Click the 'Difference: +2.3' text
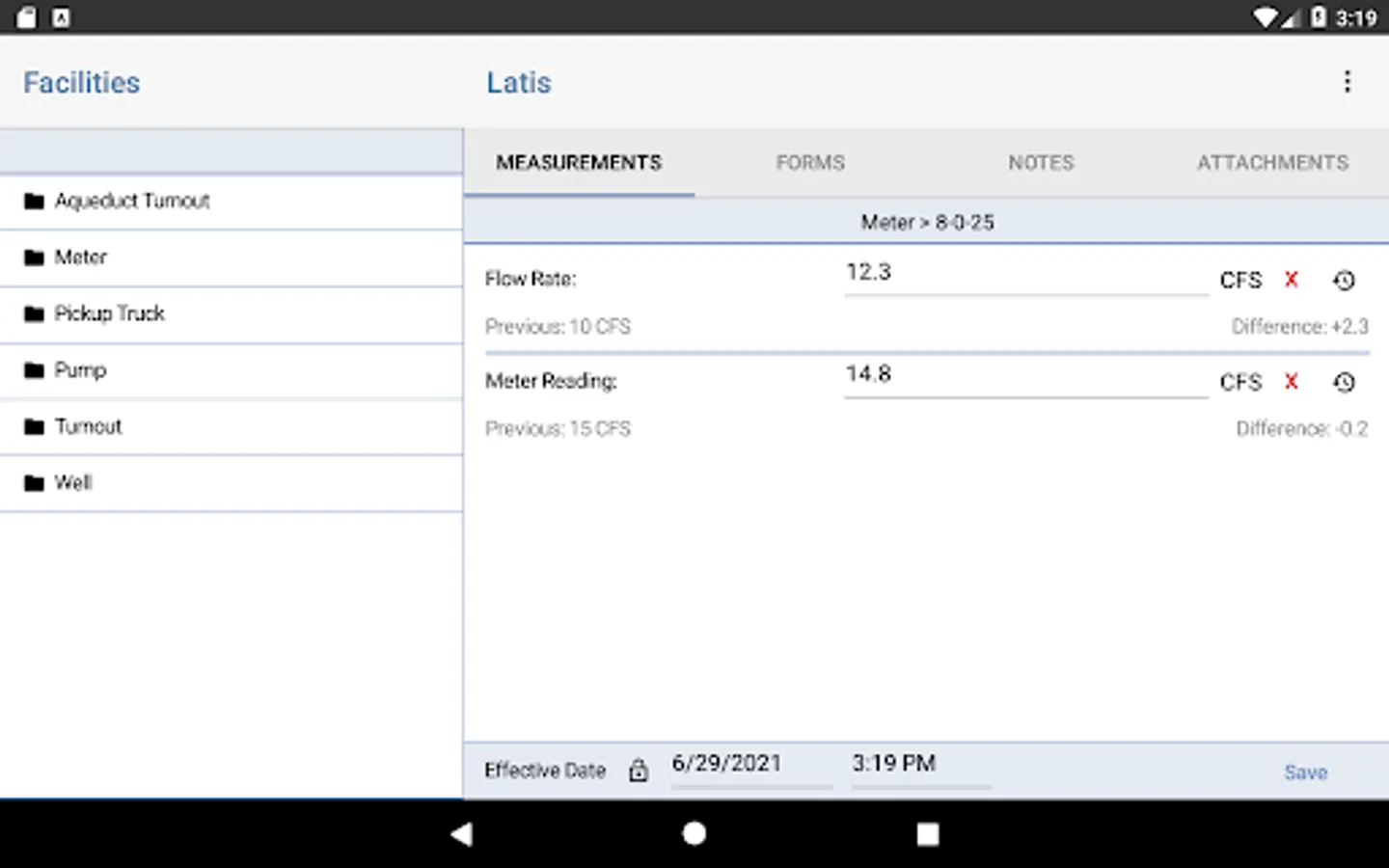The height and width of the screenshot is (868, 1389). point(1300,327)
